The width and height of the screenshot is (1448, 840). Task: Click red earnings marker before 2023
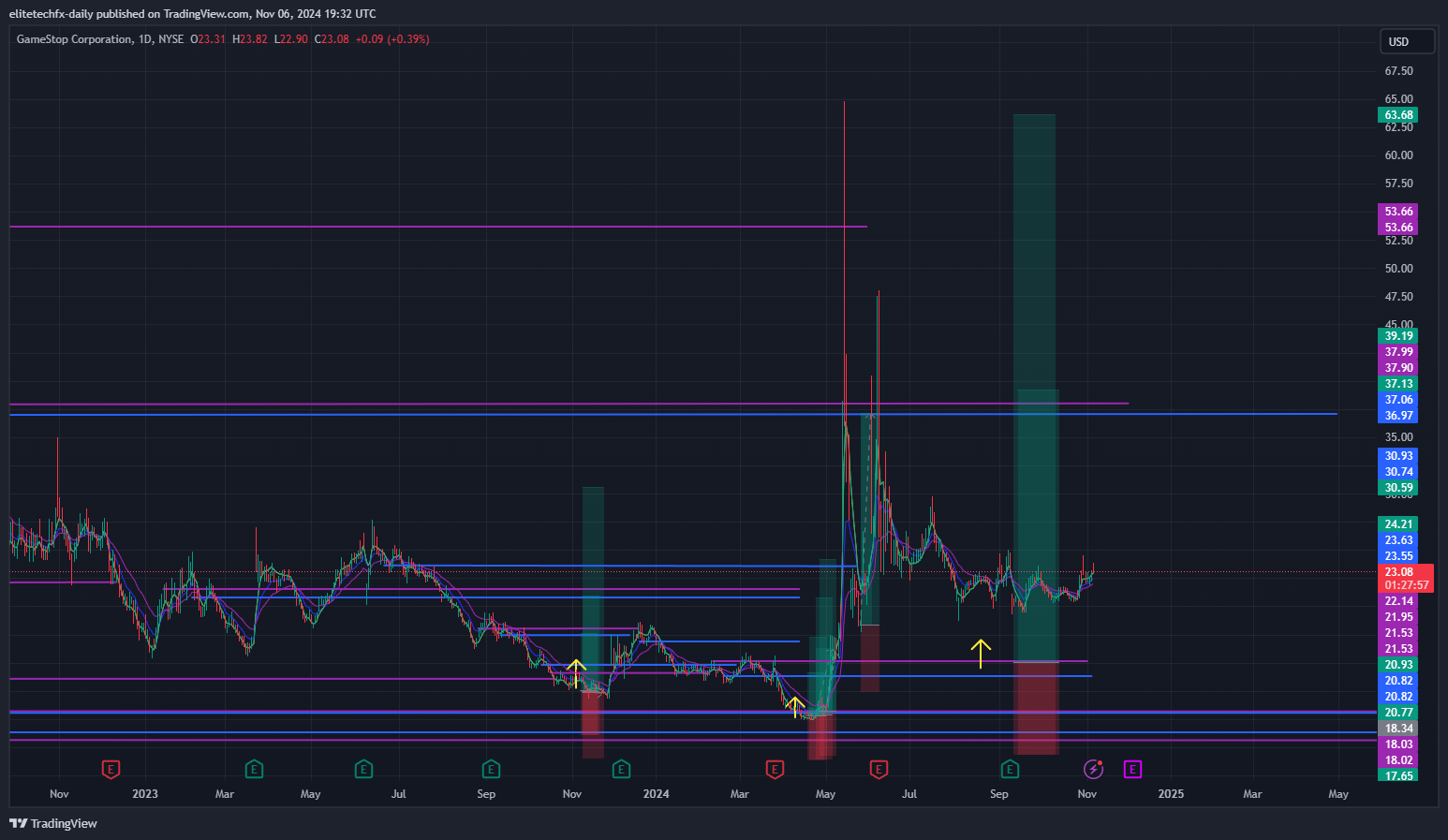point(111,770)
